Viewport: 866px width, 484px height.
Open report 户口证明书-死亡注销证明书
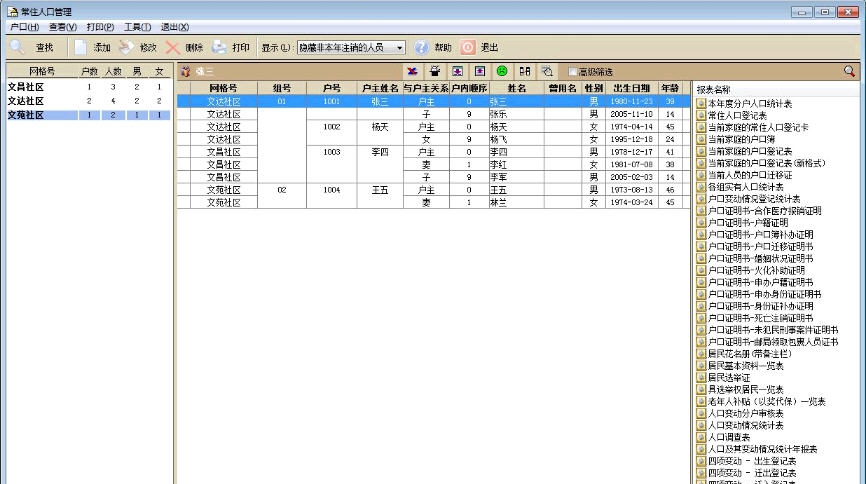click(x=761, y=318)
